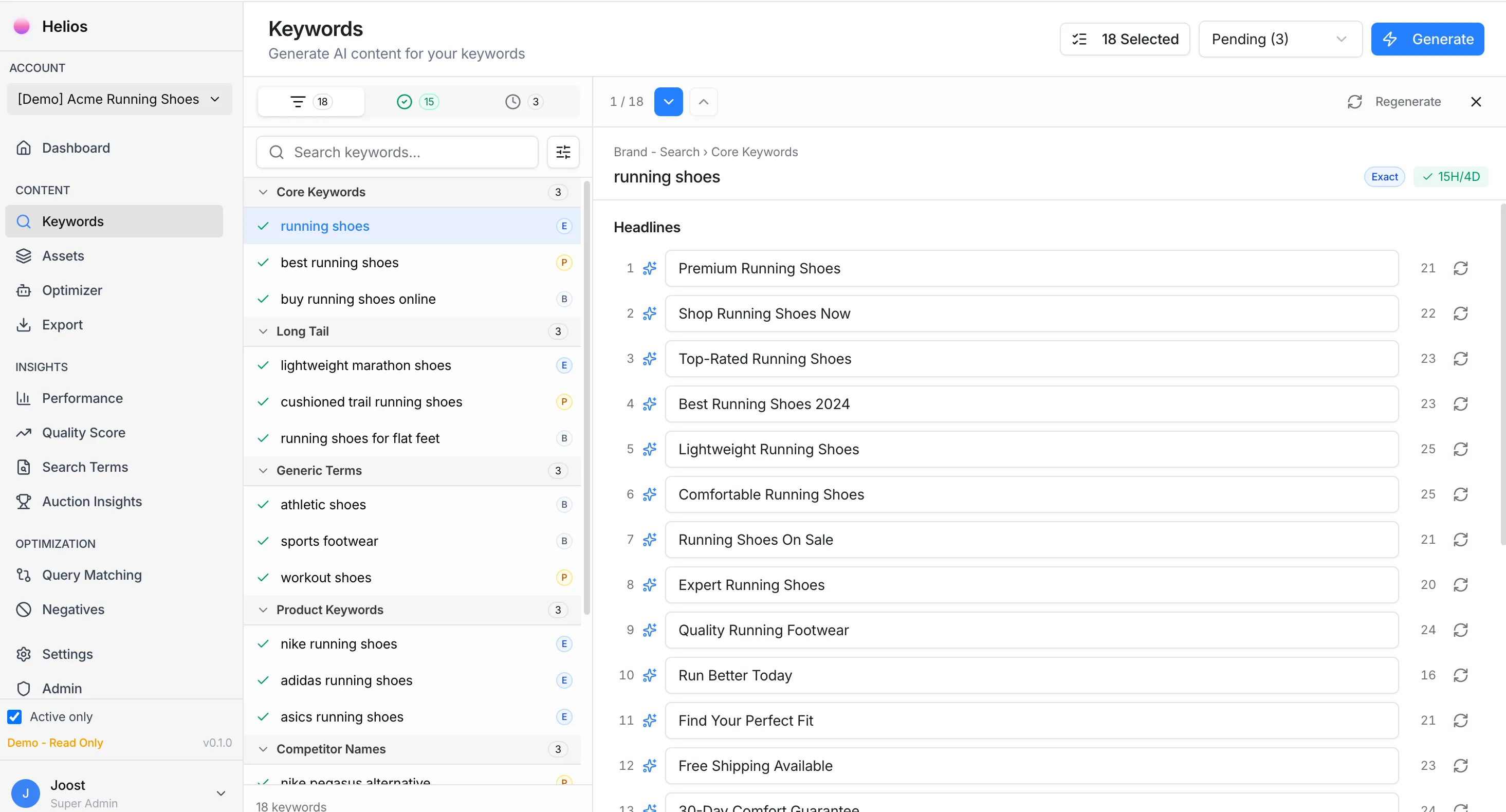Screen dimensions: 1506x812
Task: Click inside the search keywords field
Action: pyautogui.click(x=396, y=152)
